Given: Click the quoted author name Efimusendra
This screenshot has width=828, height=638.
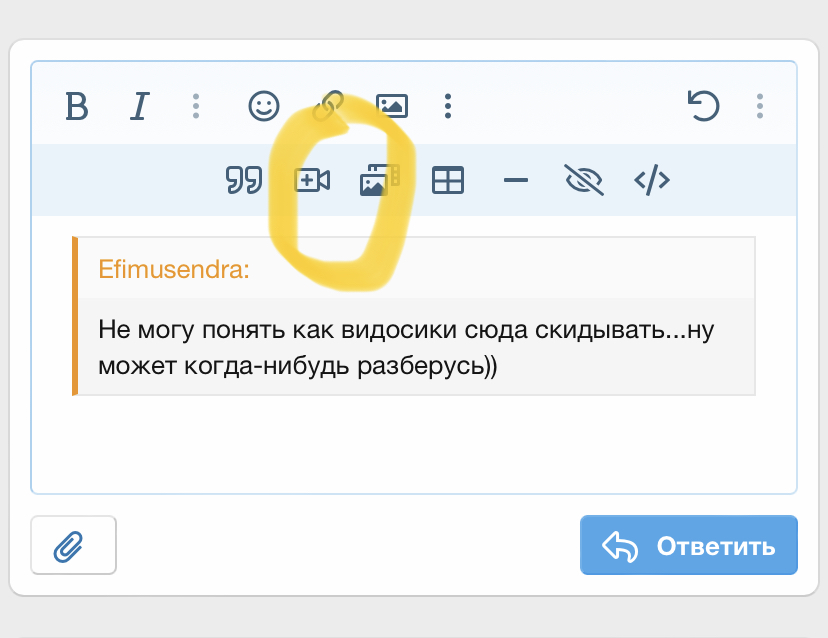Looking at the screenshot, I should coord(174,269).
